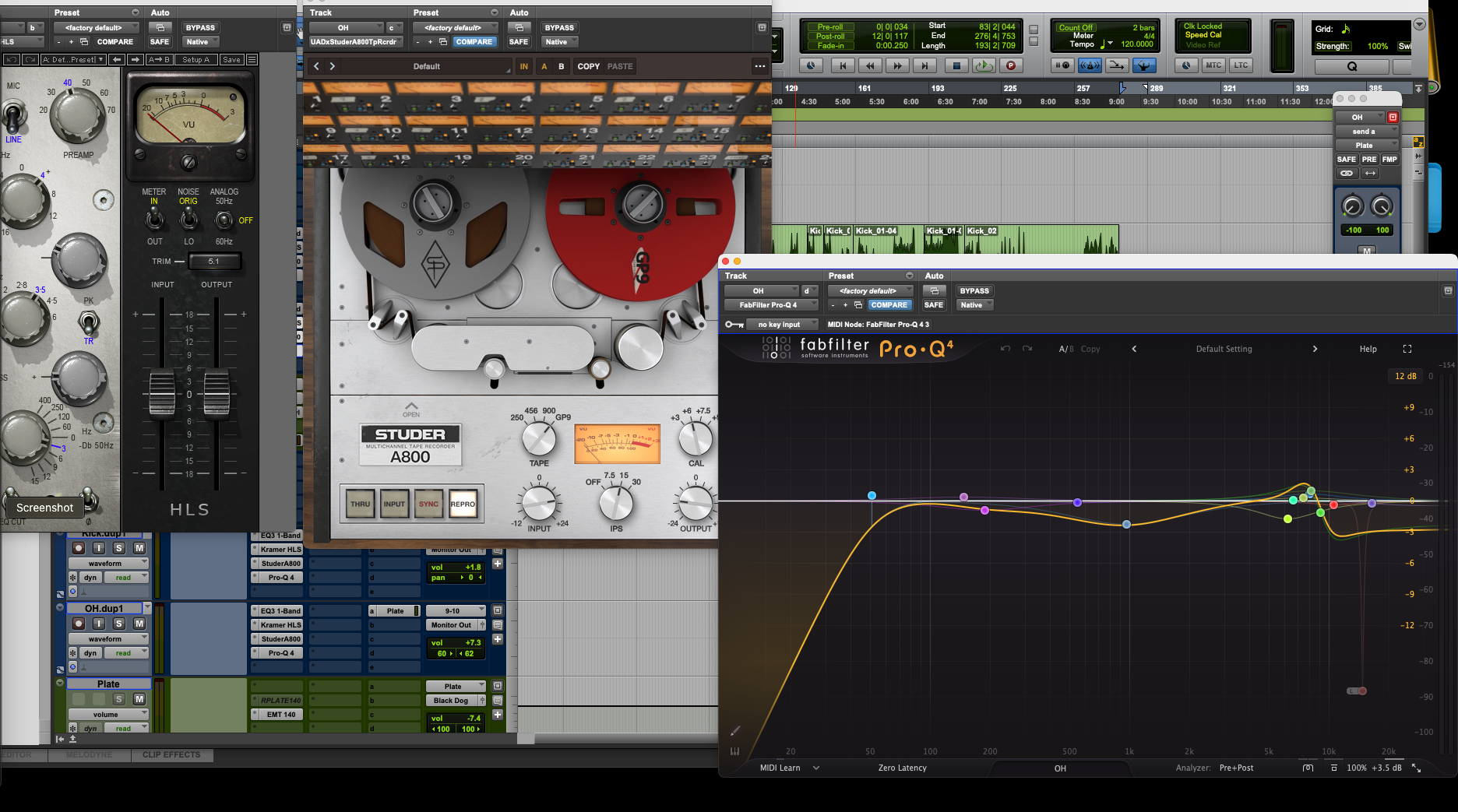This screenshot has width=1458, height=812.
Task: Select the Studer A800 B setting tab
Action: [x=562, y=66]
